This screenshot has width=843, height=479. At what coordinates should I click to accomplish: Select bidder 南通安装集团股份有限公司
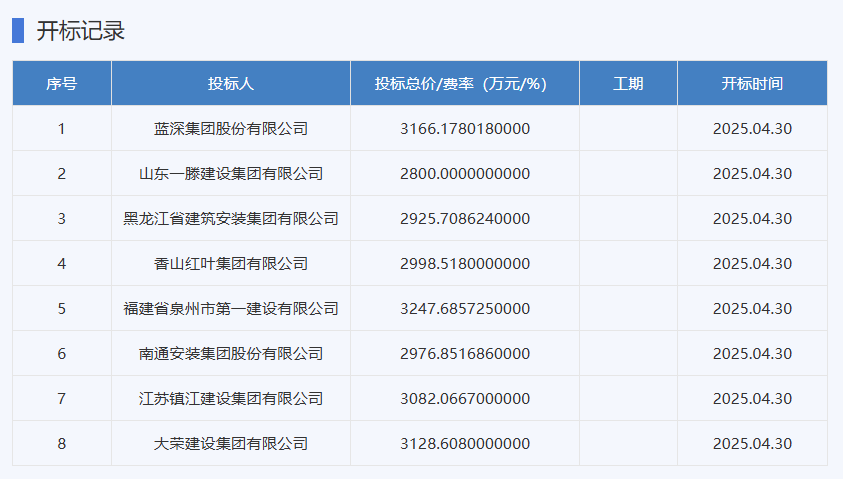pos(231,353)
